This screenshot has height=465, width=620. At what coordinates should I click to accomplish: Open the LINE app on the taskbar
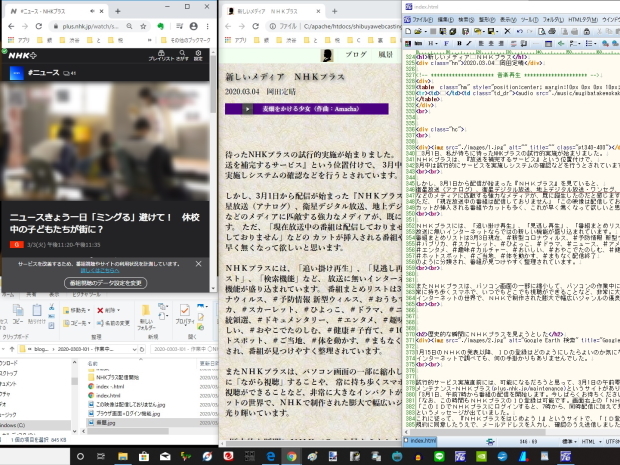click(439, 456)
